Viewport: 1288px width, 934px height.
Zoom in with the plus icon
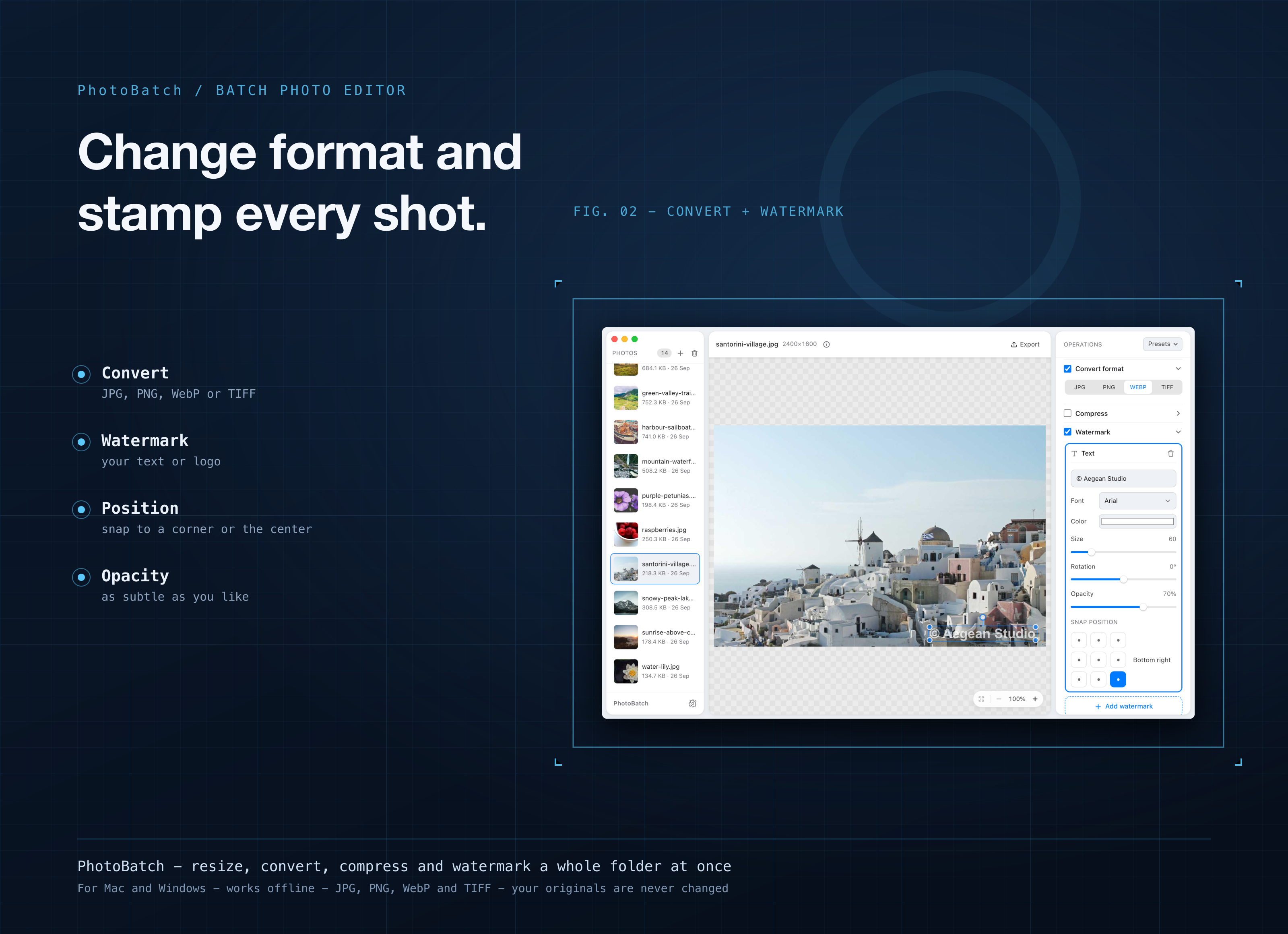1035,699
